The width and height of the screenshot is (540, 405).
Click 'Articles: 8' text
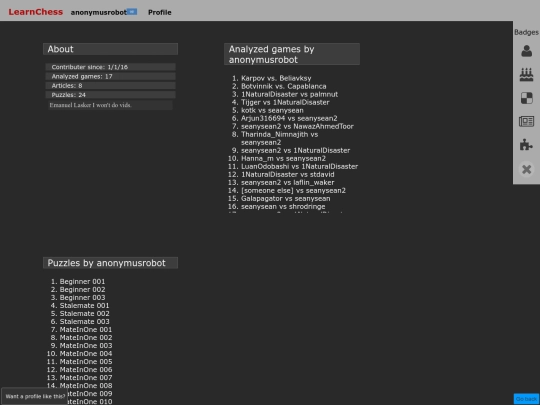click(67, 85)
